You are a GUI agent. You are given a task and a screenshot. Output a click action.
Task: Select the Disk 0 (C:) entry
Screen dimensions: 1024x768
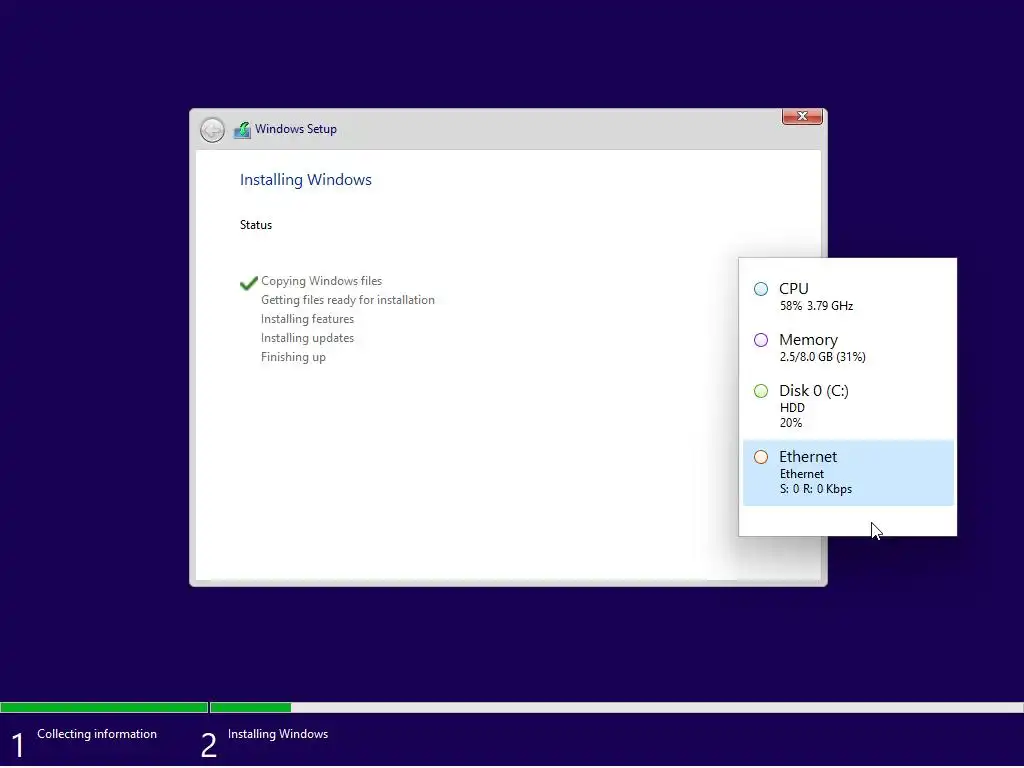click(848, 405)
